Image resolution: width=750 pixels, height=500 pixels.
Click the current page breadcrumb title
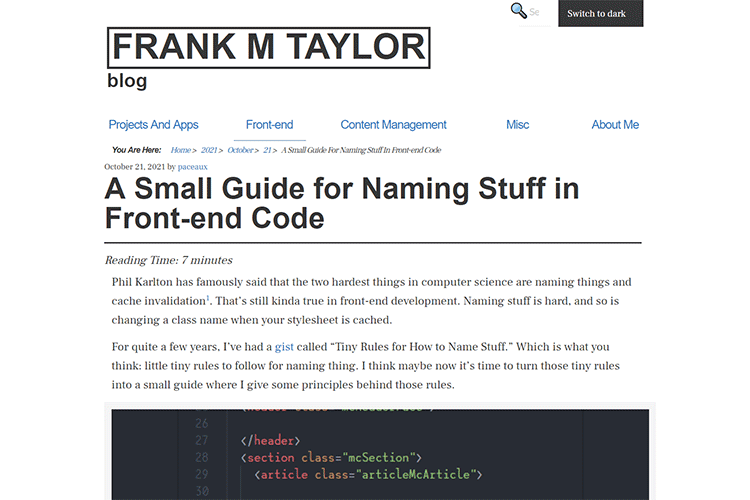coord(361,150)
